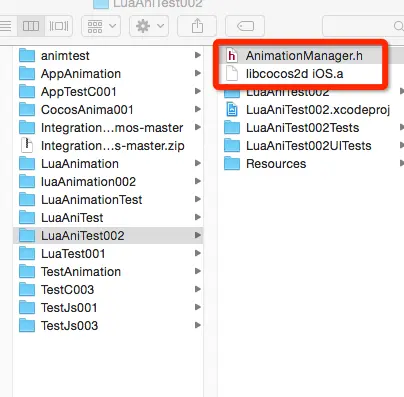Image resolution: width=404 pixels, height=397 pixels.
Task: Click the Finder search field
Action: [x=363, y=26]
